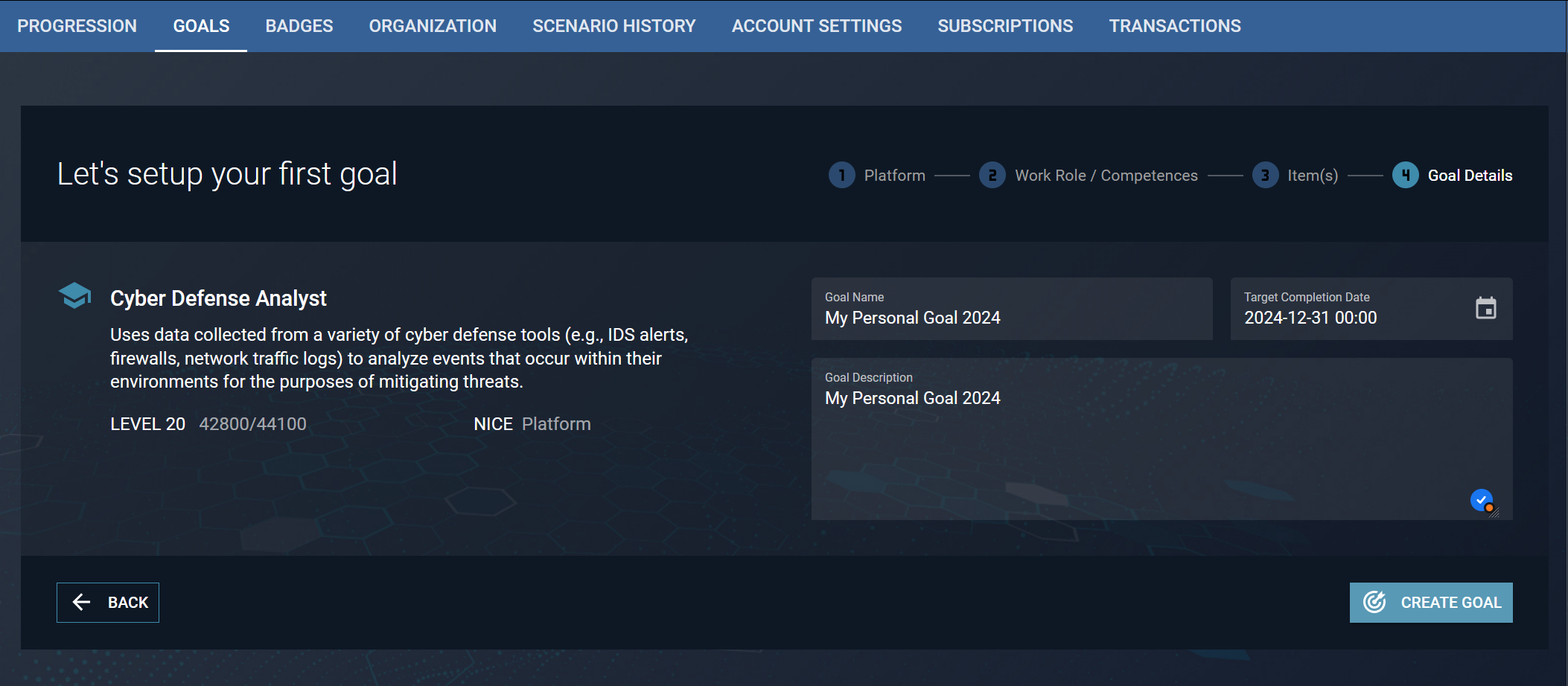The image size is (1568, 686).
Task: Open the calendar date picker icon
Action: [x=1485, y=308]
